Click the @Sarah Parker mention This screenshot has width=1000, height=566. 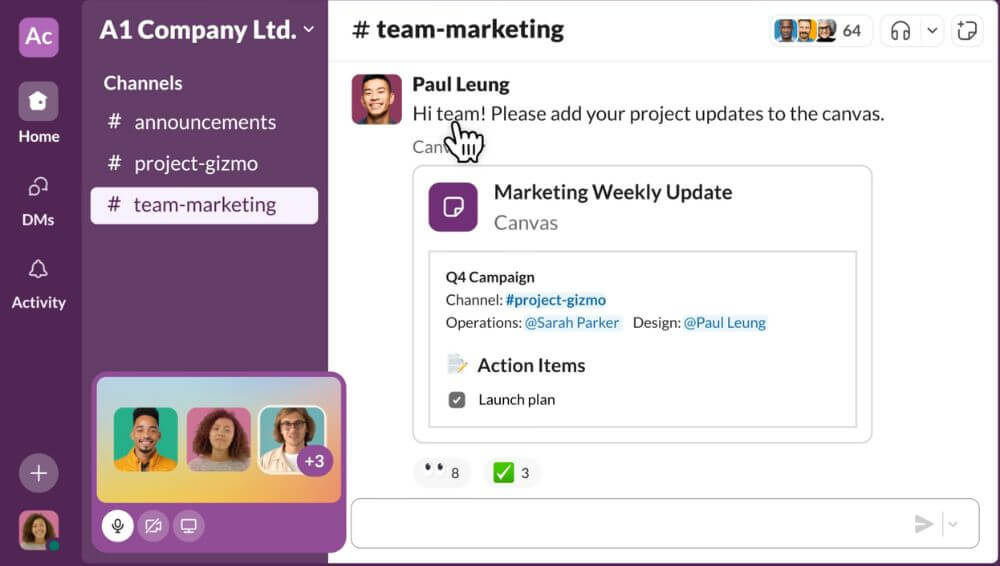point(571,323)
